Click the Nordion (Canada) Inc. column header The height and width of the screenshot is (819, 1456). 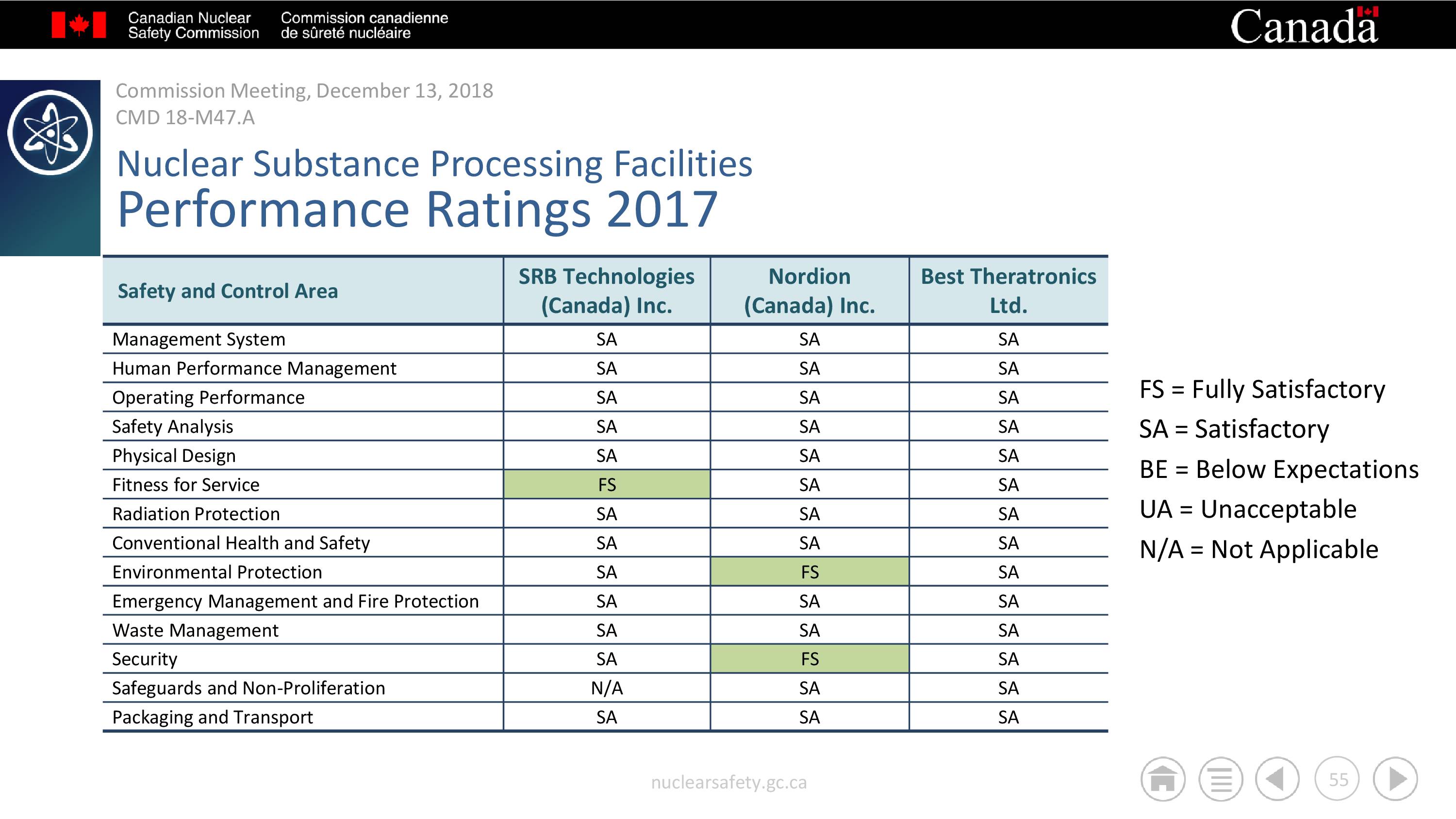pos(810,291)
